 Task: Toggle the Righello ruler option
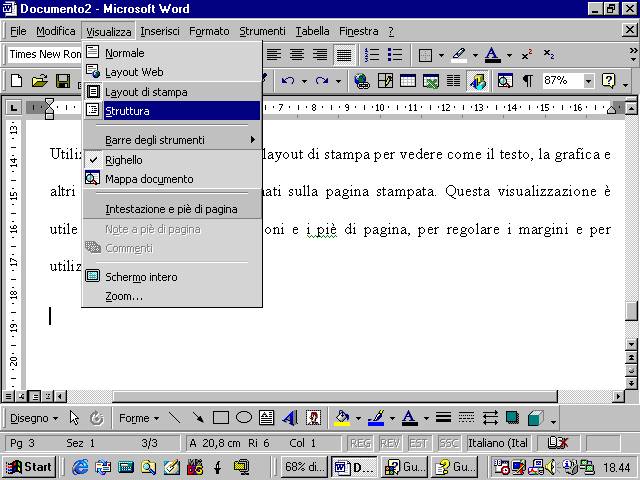click(171, 160)
